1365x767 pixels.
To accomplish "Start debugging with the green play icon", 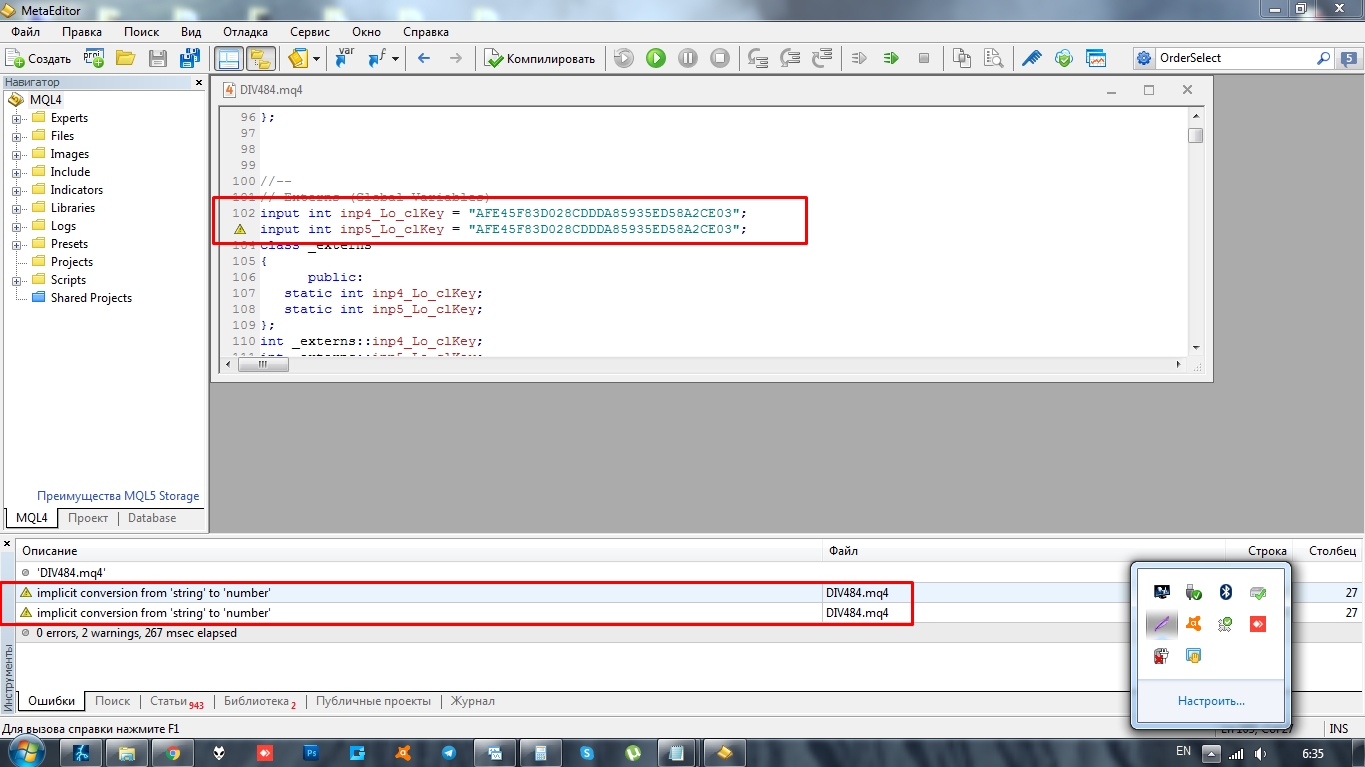I will 656,58.
